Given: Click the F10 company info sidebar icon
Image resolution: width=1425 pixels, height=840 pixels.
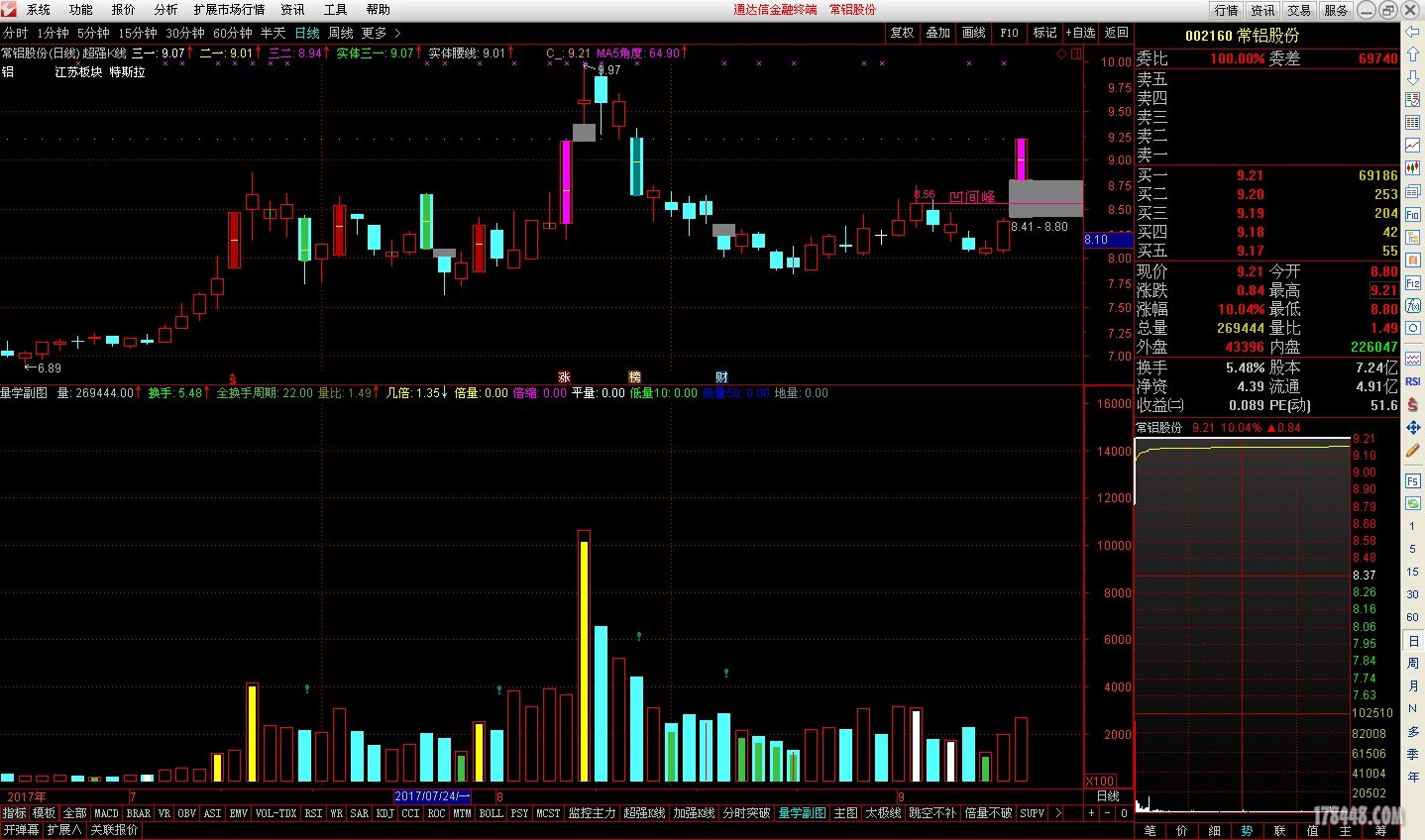Looking at the screenshot, I should [x=1413, y=214].
